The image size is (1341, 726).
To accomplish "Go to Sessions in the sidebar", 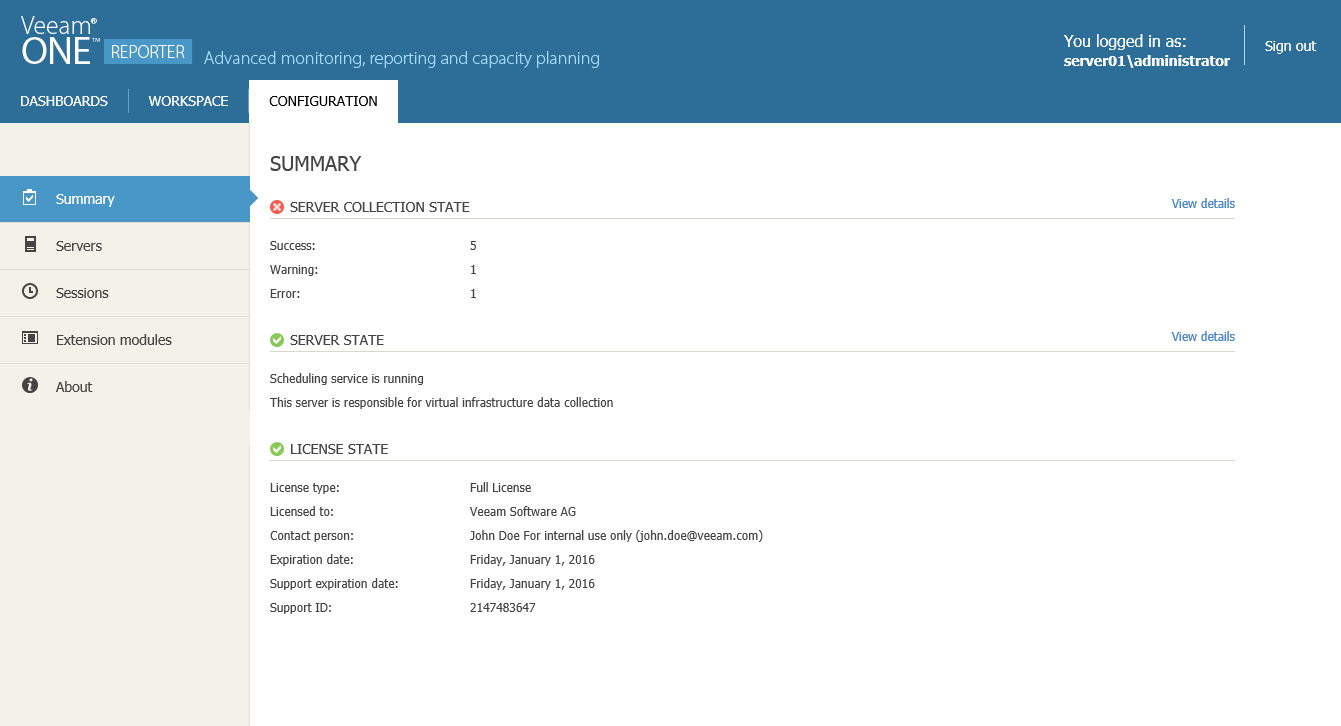I will 82,293.
